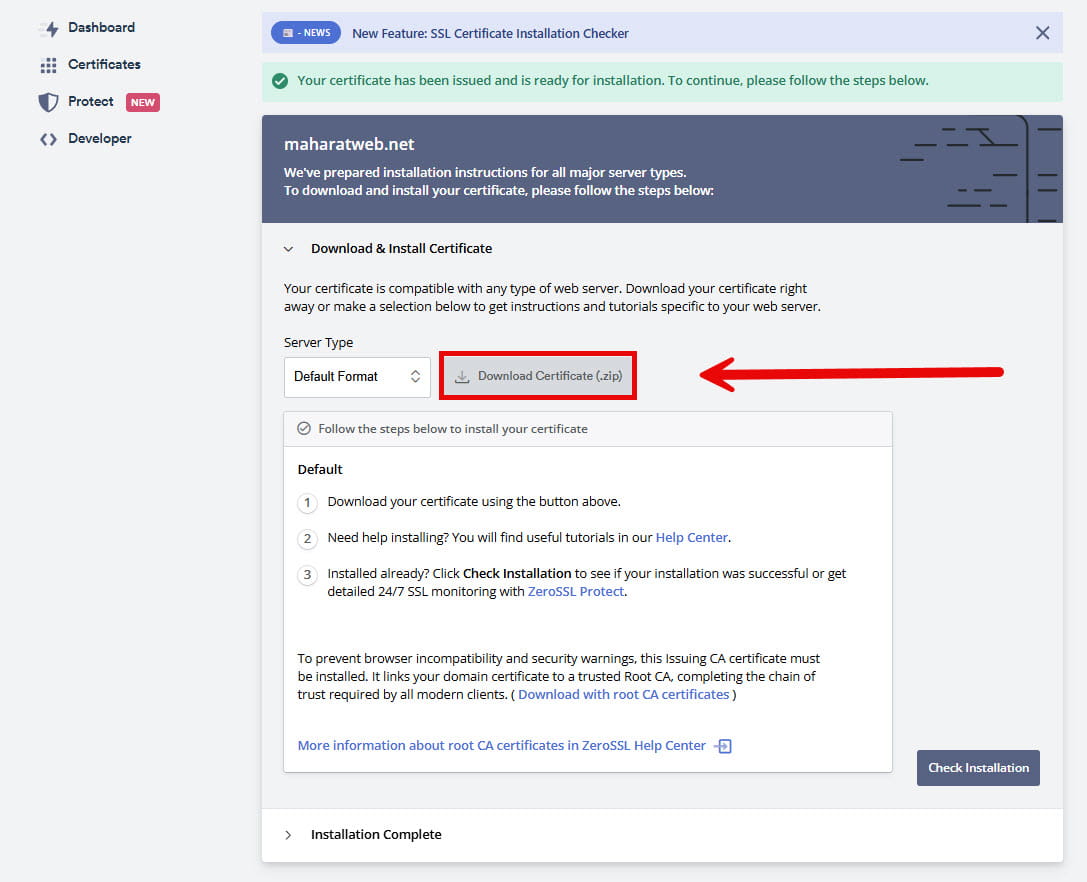Click the NEWS badge in banner

306,33
